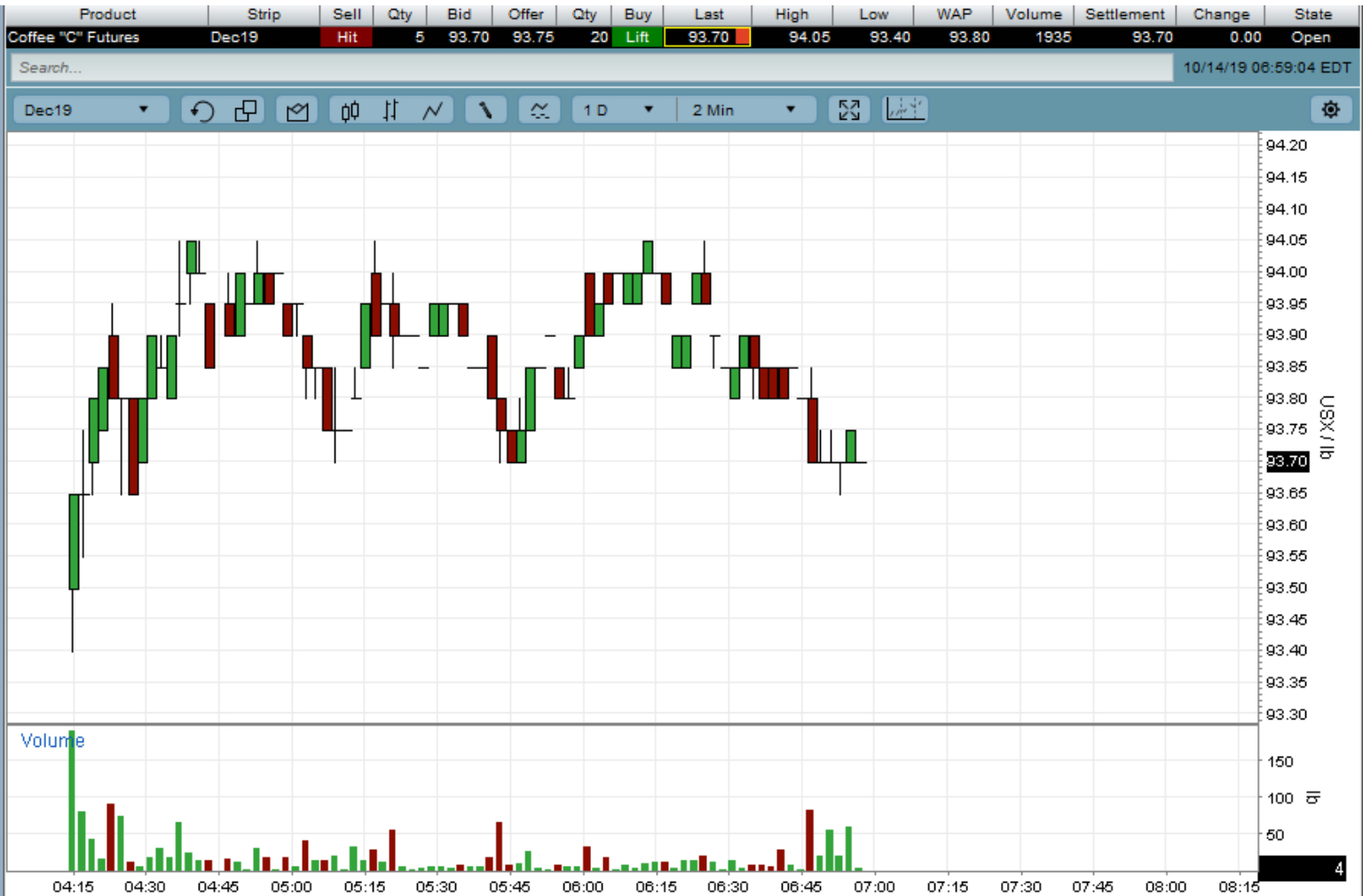The width and height of the screenshot is (1363, 896).
Task: Select the line chart type icon
Action: (x=432, y=110)
